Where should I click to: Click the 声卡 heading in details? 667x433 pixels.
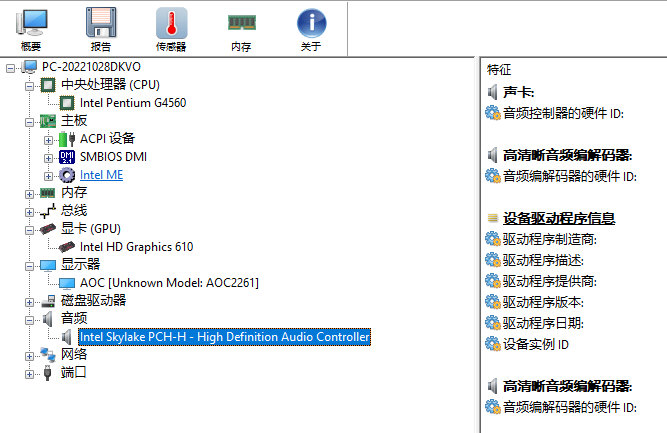click(518, 92)
